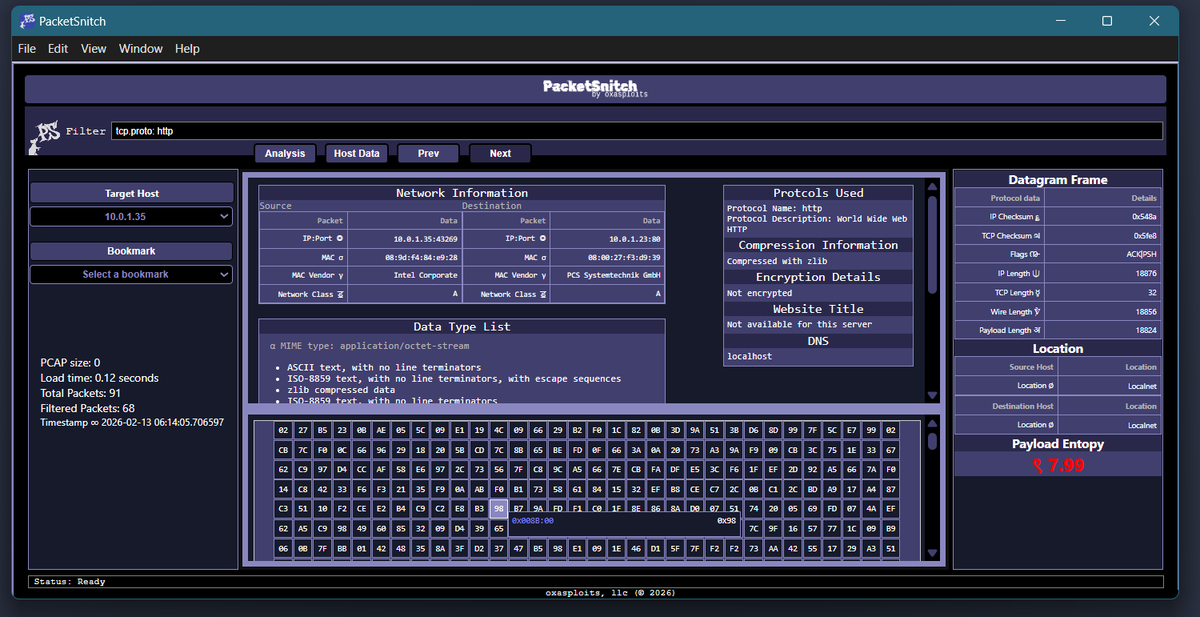Click 'Filtered Packets: 68' text
The height and width of the screenshot is (617, 1200).
click(x=87, y=408)
